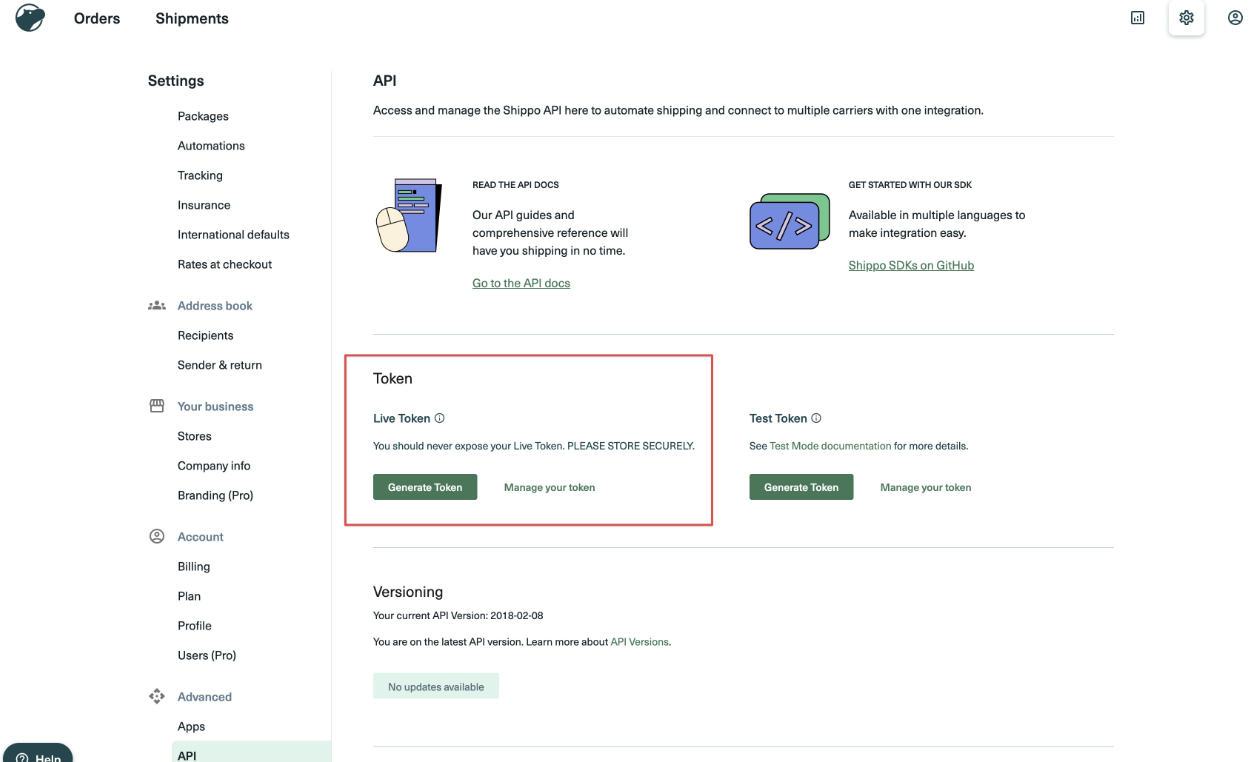Open Rates at checkout settings

[225, 265]
